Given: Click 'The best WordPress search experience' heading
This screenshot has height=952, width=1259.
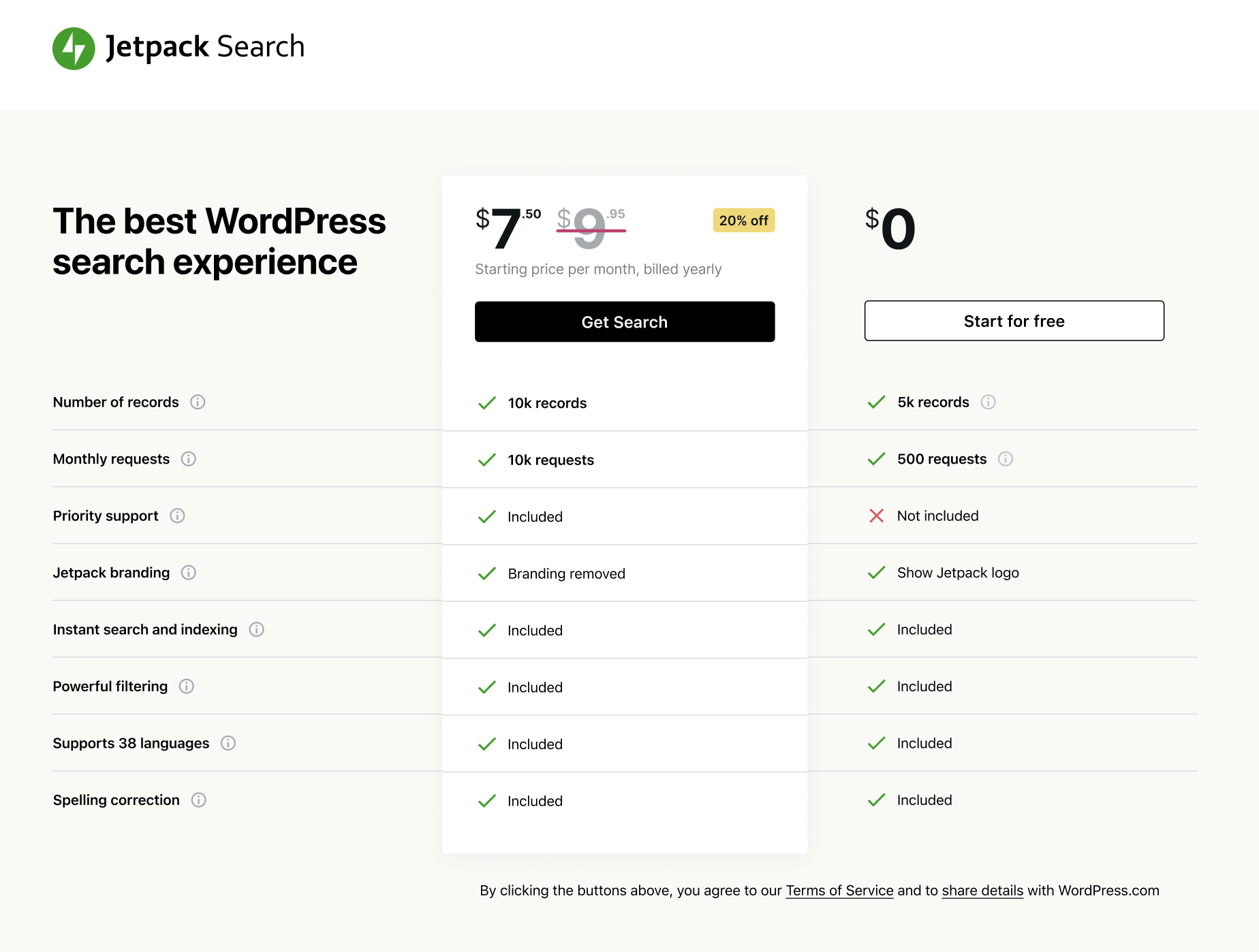Looking at the screenshot, I should point(219,241).
